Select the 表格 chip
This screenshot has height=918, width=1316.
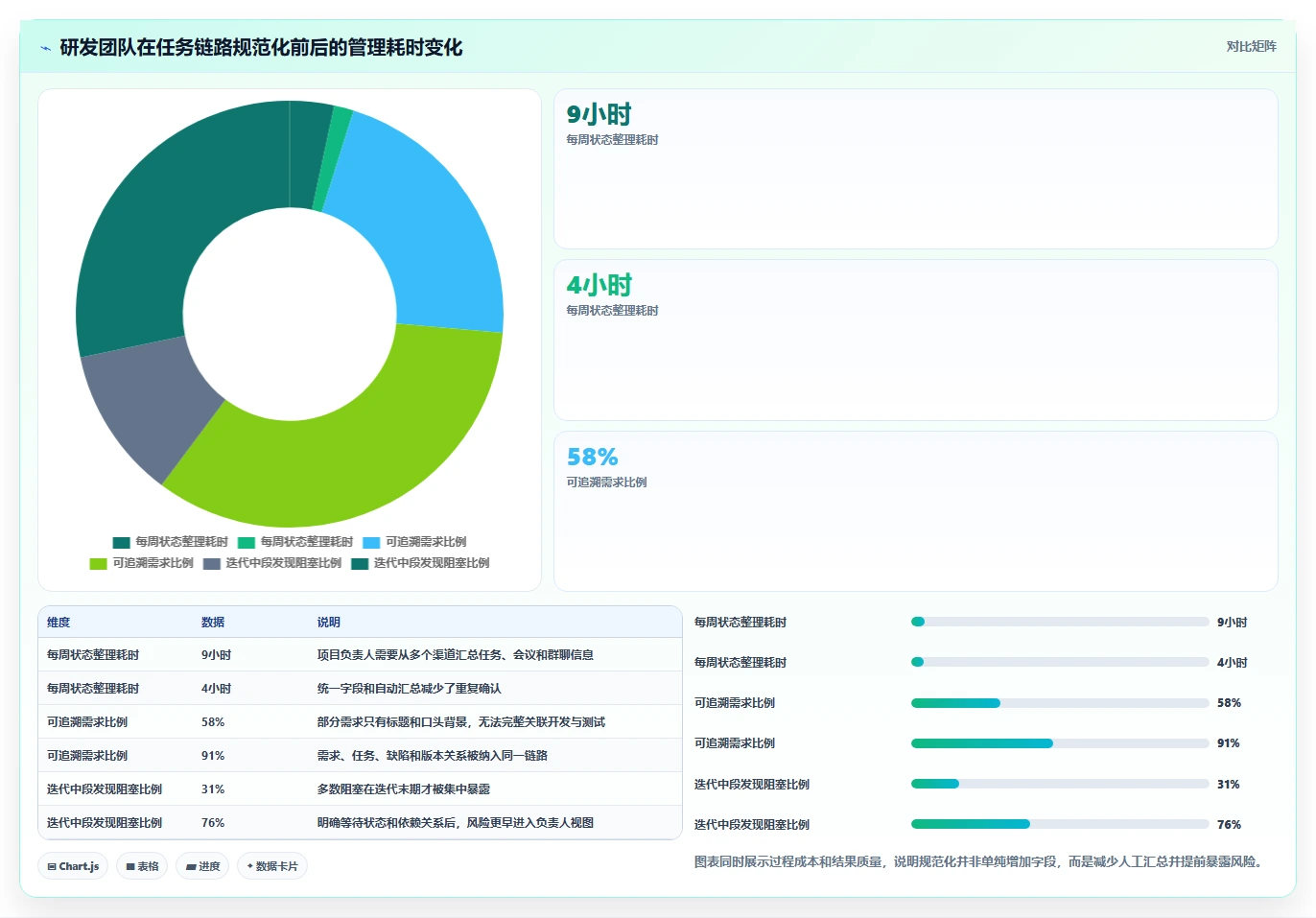[x=142, y=866]
